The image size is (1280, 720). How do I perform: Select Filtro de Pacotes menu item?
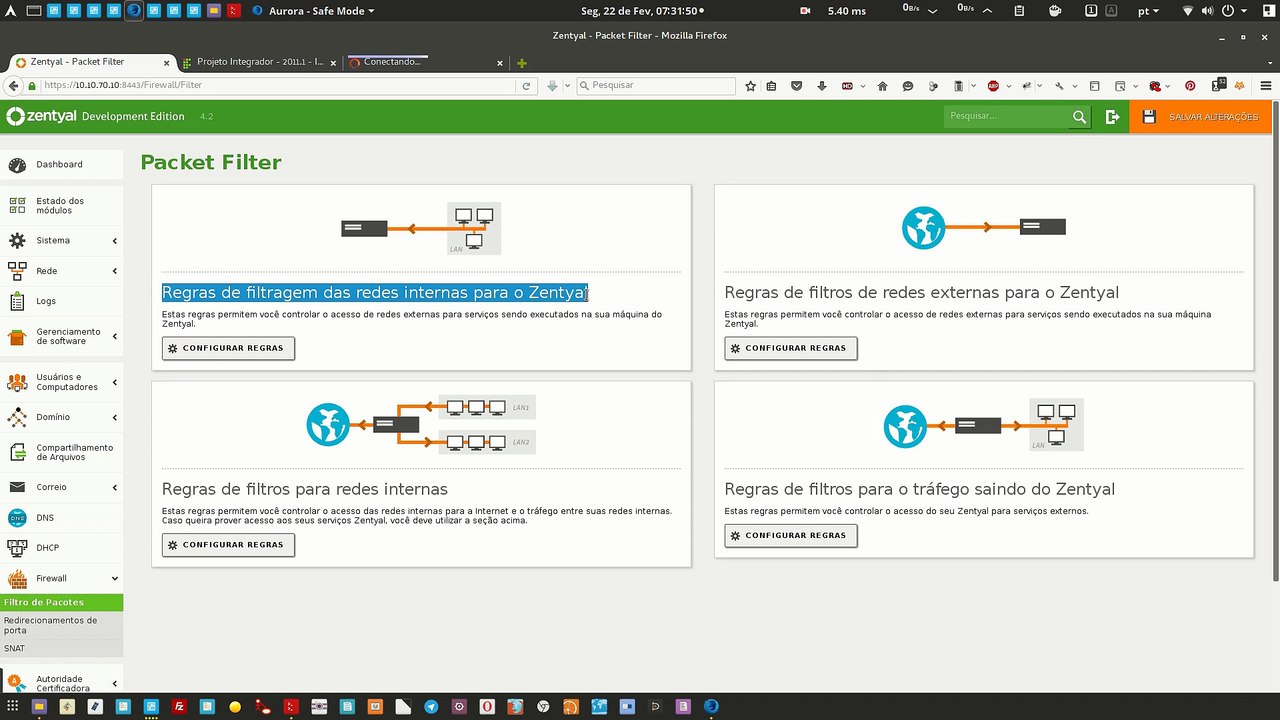[x=61, y=603]
